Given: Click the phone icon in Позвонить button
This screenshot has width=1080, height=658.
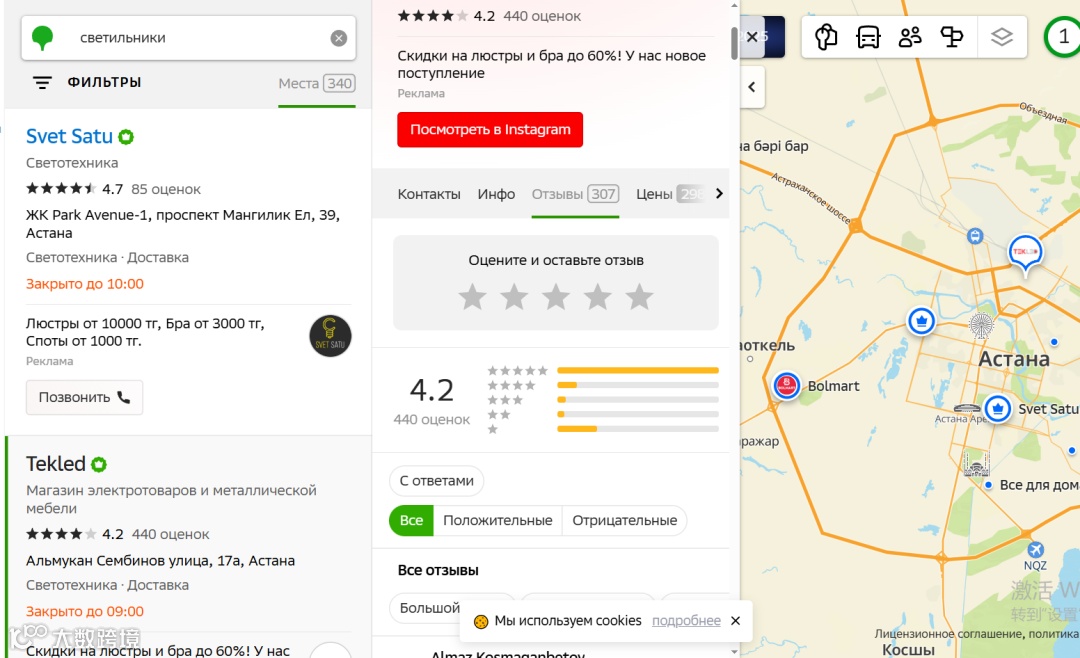Looking at the screenshot, I should (x=123, y=398).
